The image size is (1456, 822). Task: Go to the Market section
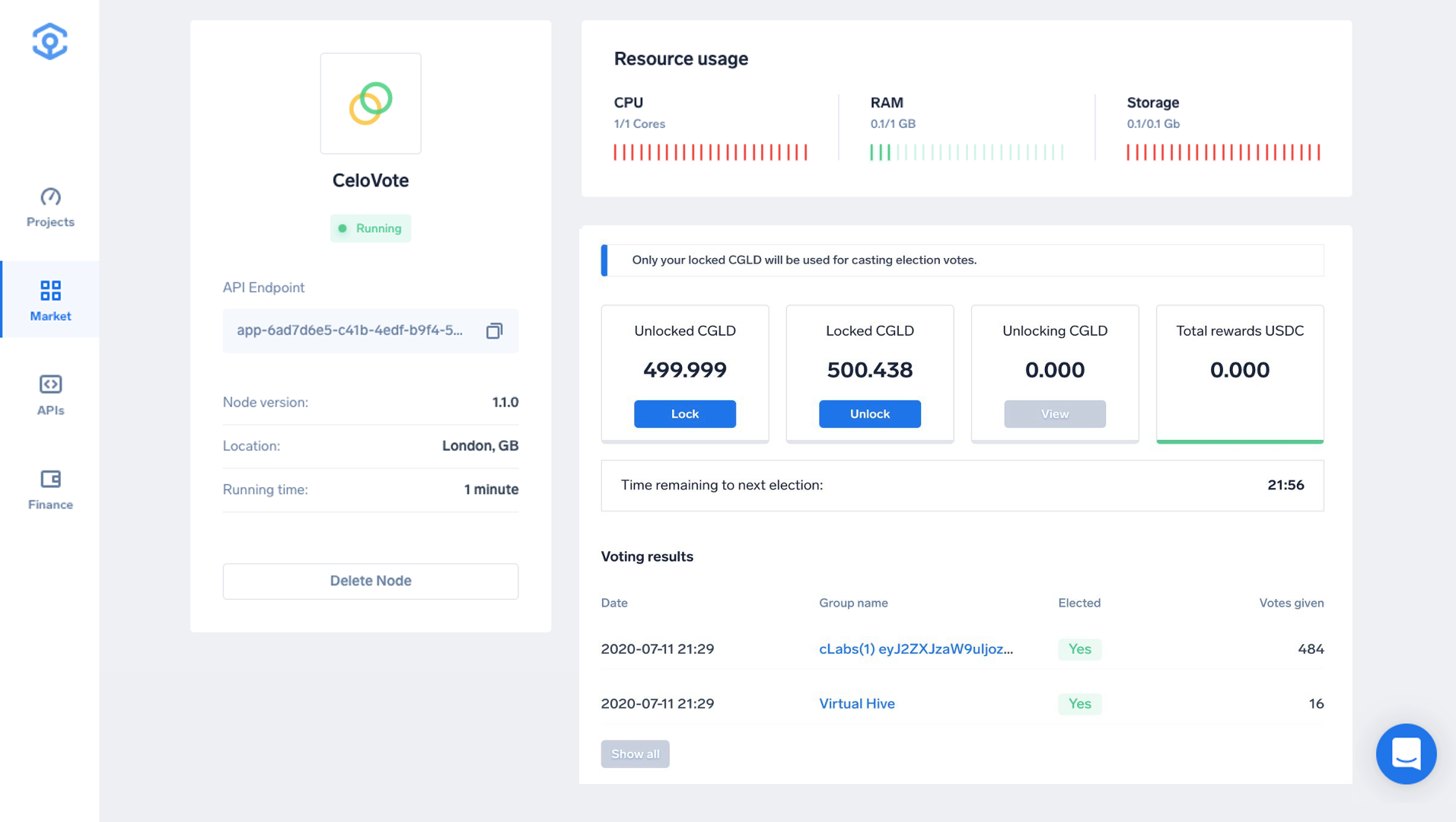click(x=50, y=300)
